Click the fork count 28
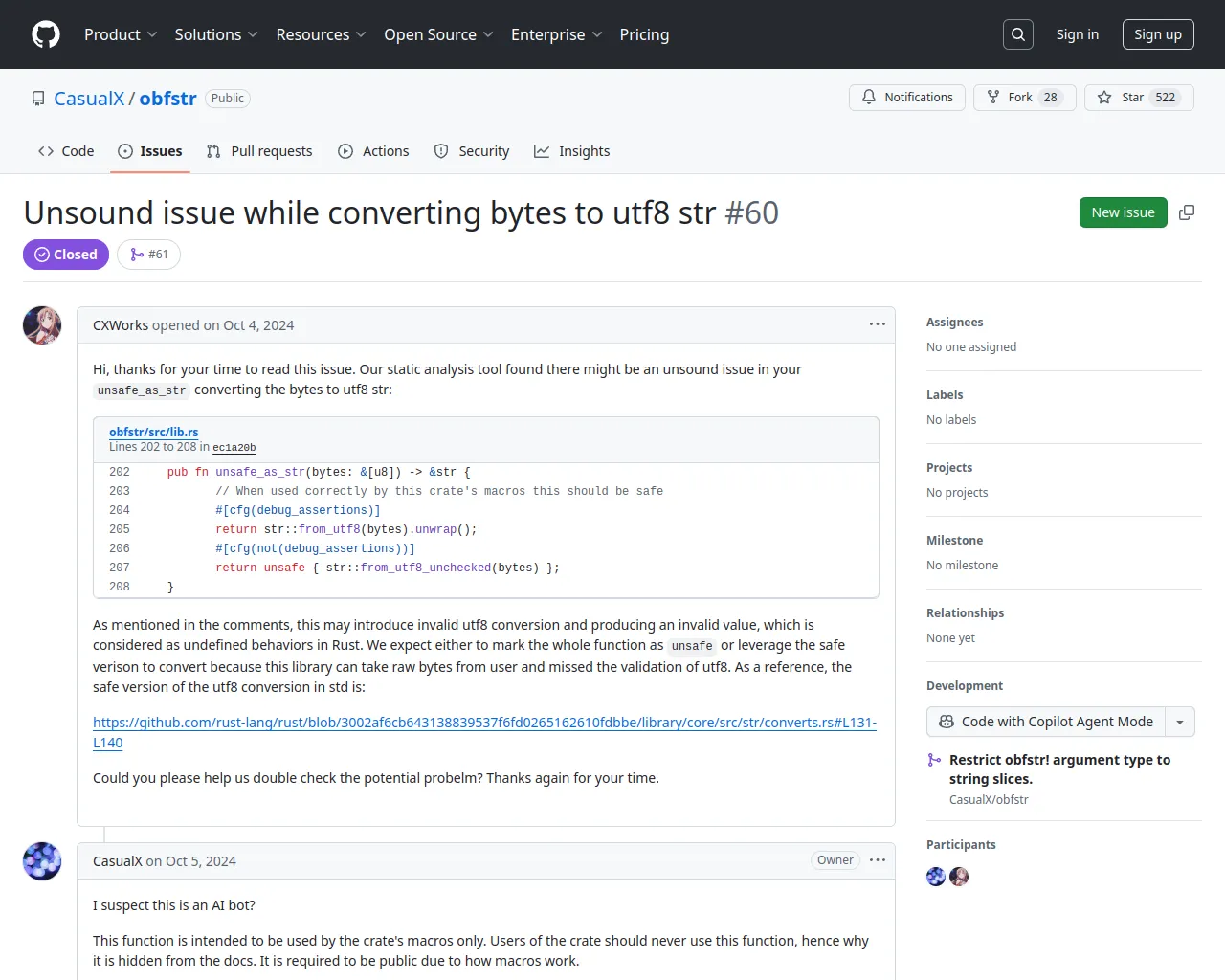This screenshot has height=980, width=1225. click(x=1051, y=98)
